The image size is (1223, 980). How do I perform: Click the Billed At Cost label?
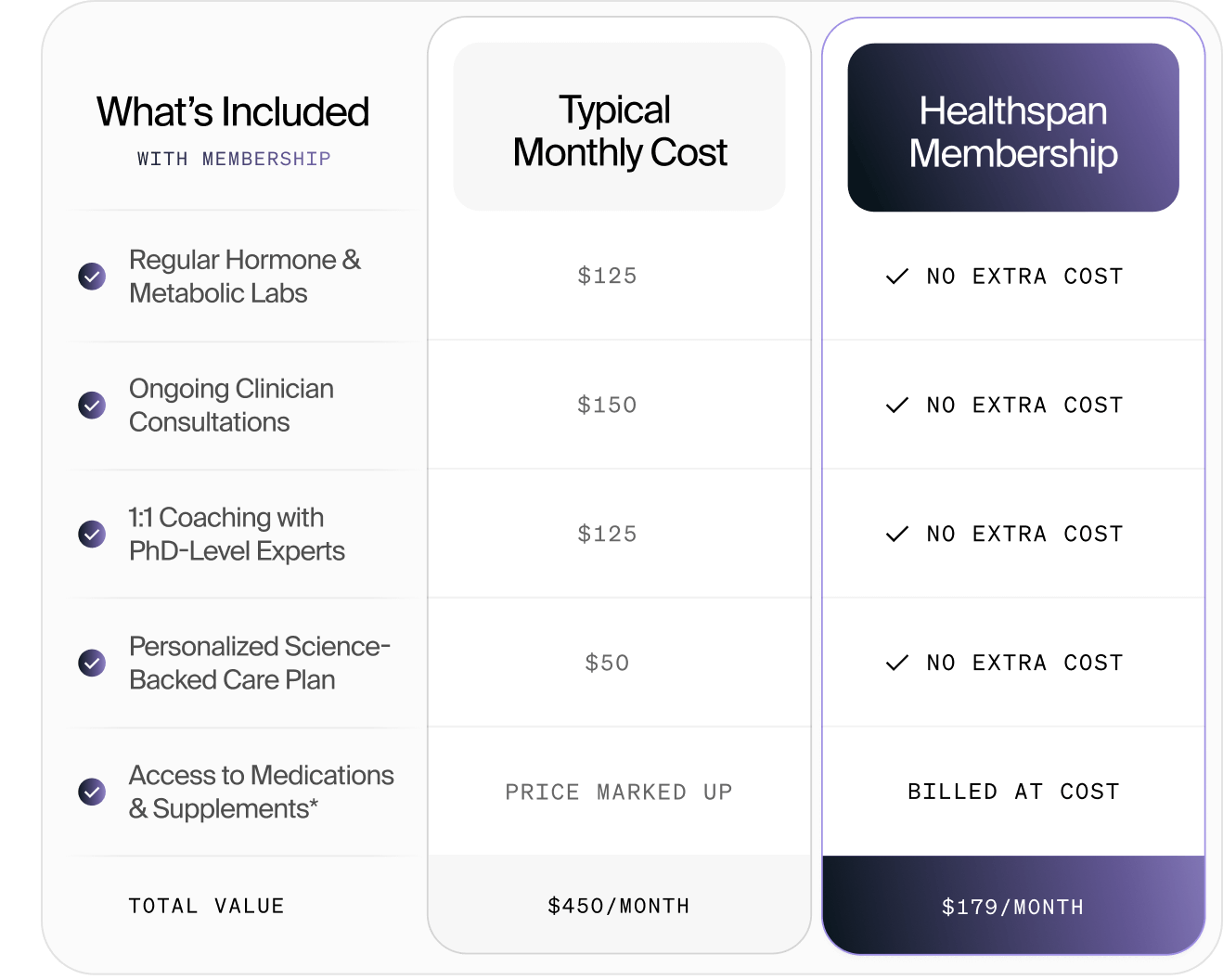(1013, 792)
